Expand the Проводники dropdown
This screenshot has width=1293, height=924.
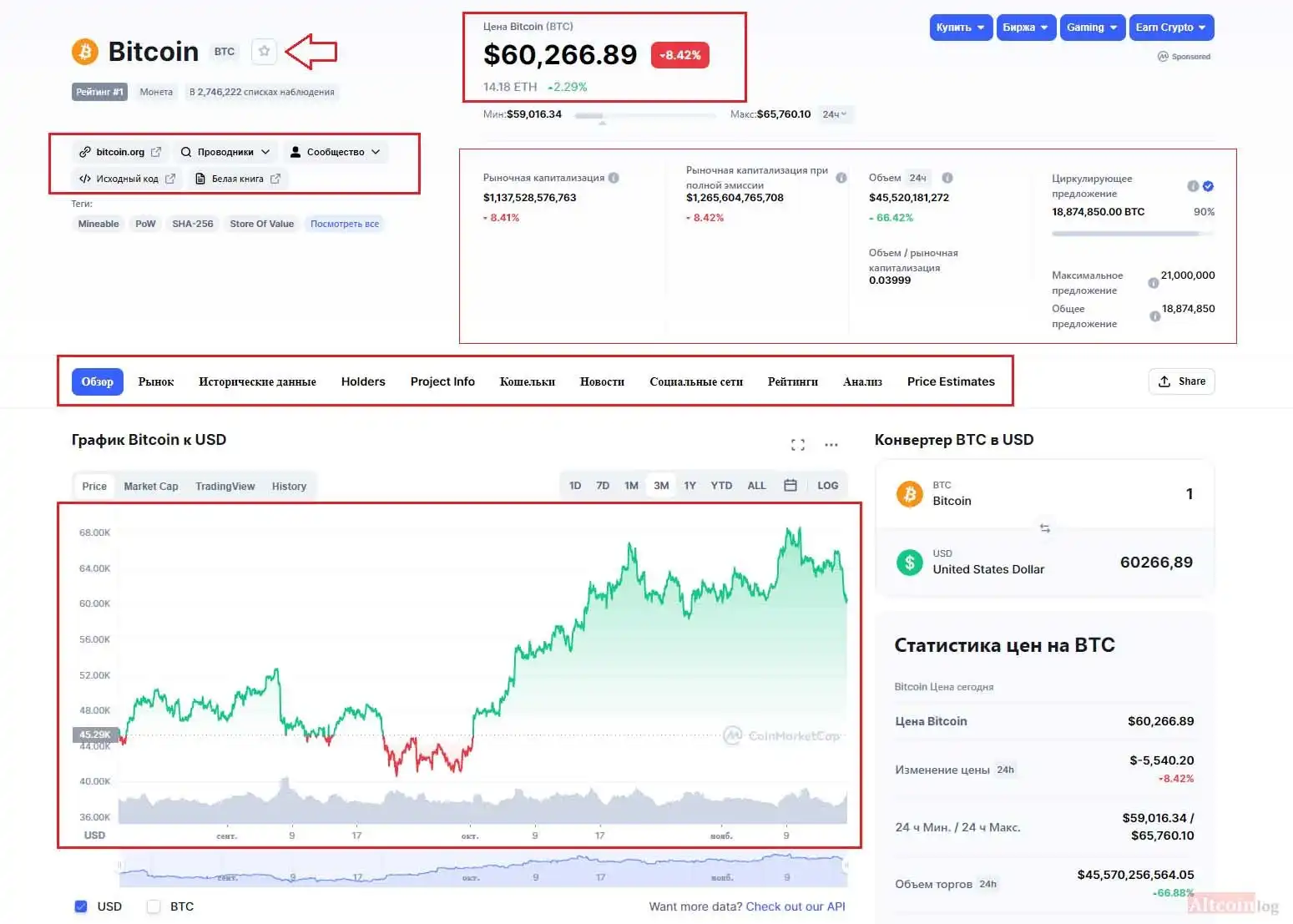pos(225,152)
